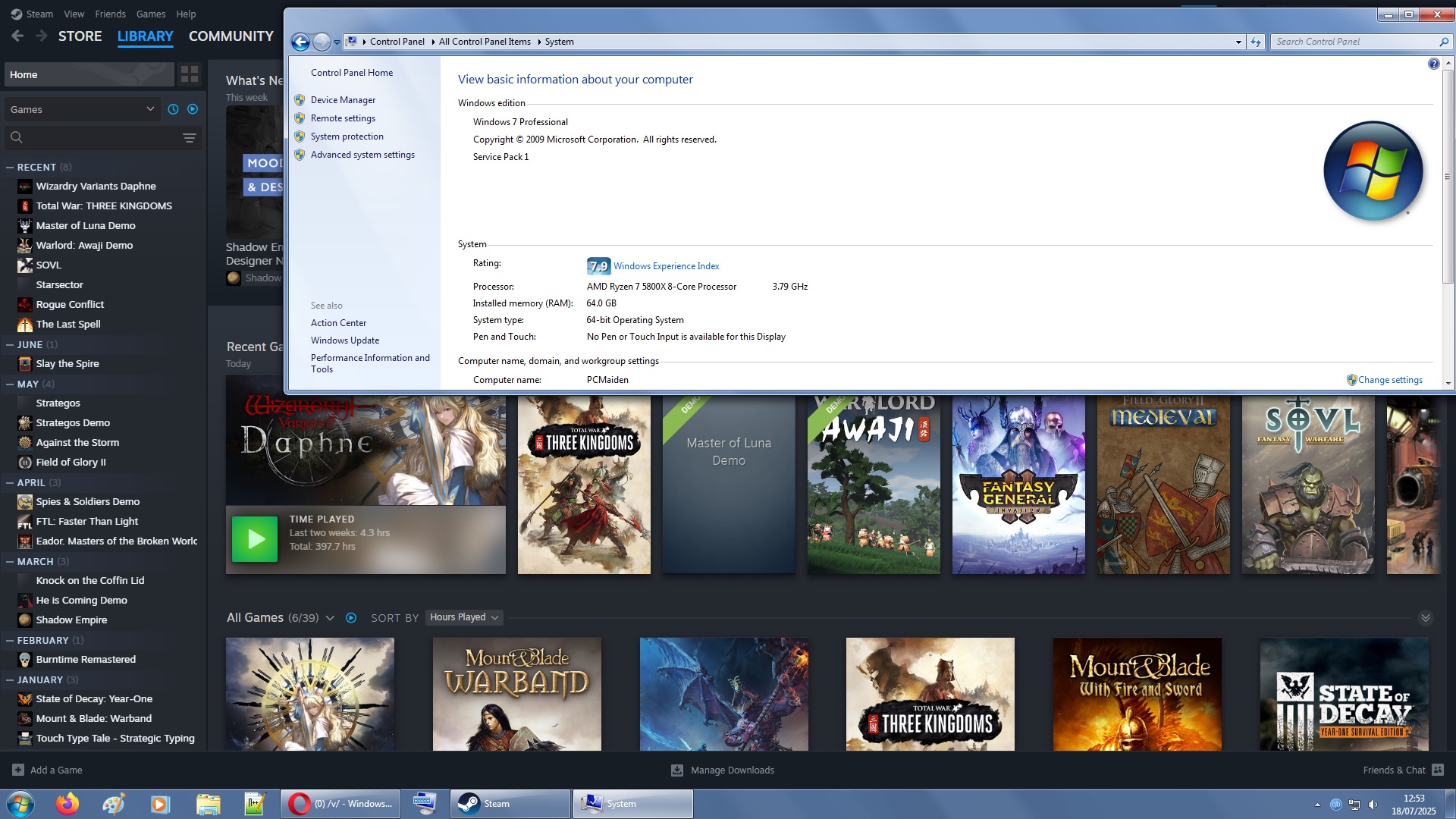The image size is (1456, 819).
Task: Click the media player taskbar icon
Action: [x=160, y=804]
